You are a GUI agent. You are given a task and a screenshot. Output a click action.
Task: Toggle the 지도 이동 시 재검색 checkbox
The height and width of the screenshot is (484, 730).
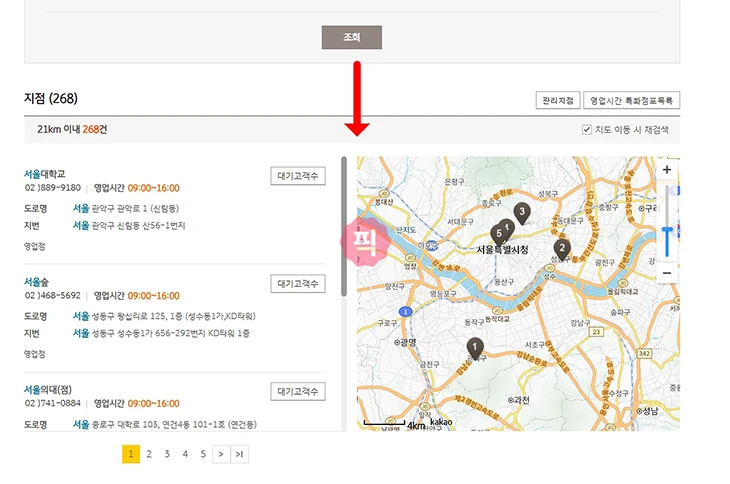tap(587, 129)
